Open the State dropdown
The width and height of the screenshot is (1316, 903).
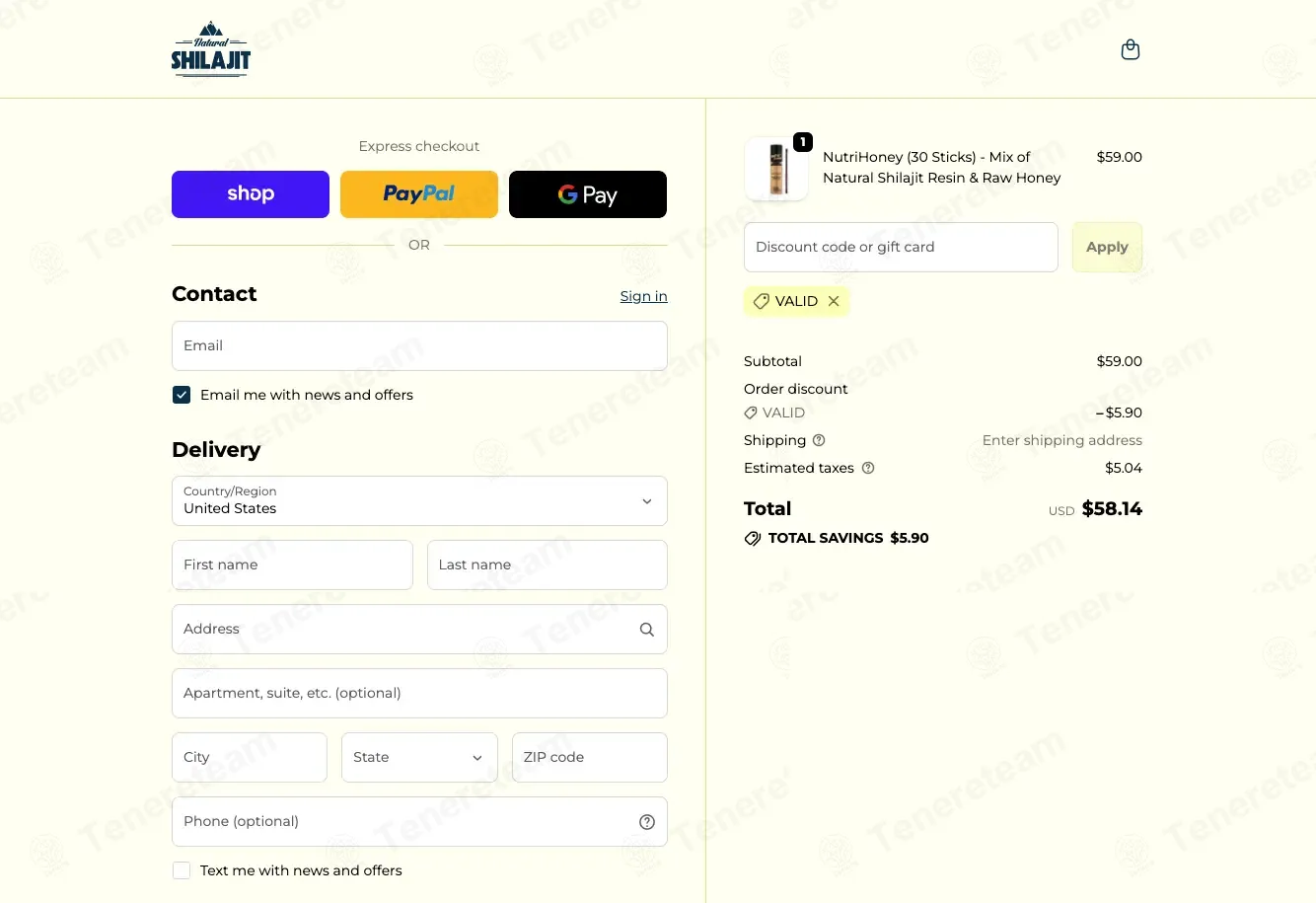(419, 758)
